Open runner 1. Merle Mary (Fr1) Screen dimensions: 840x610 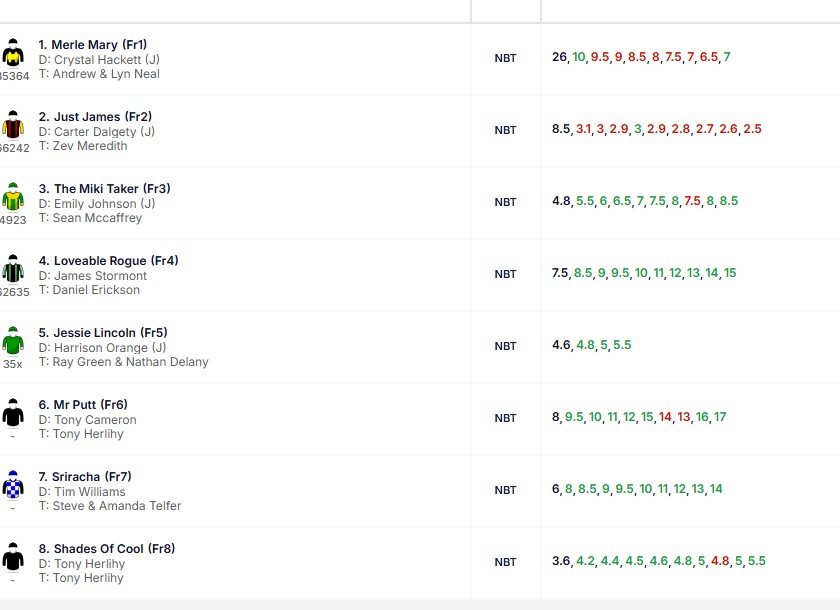click(93, 45)
